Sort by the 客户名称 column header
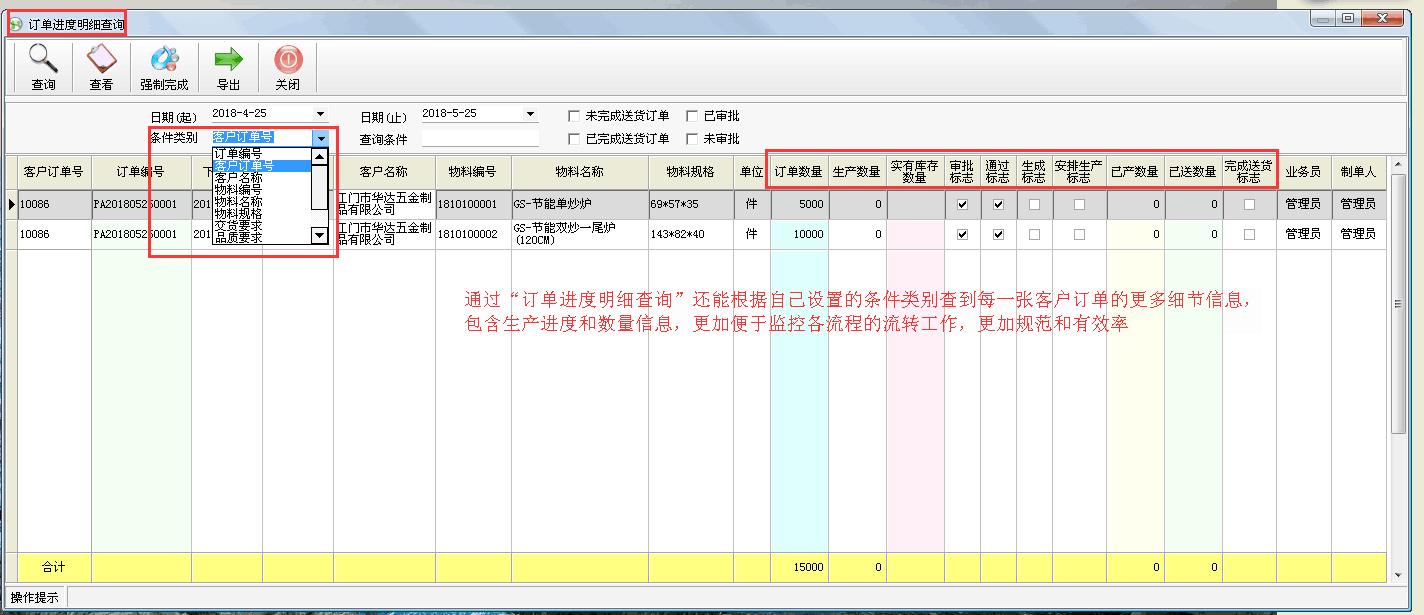The image size is (1424, 615). pyautogui.click(x=385, y=172)
